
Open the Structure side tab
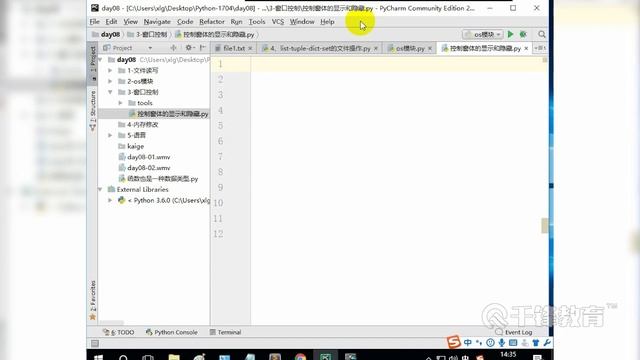pos(93,110)
